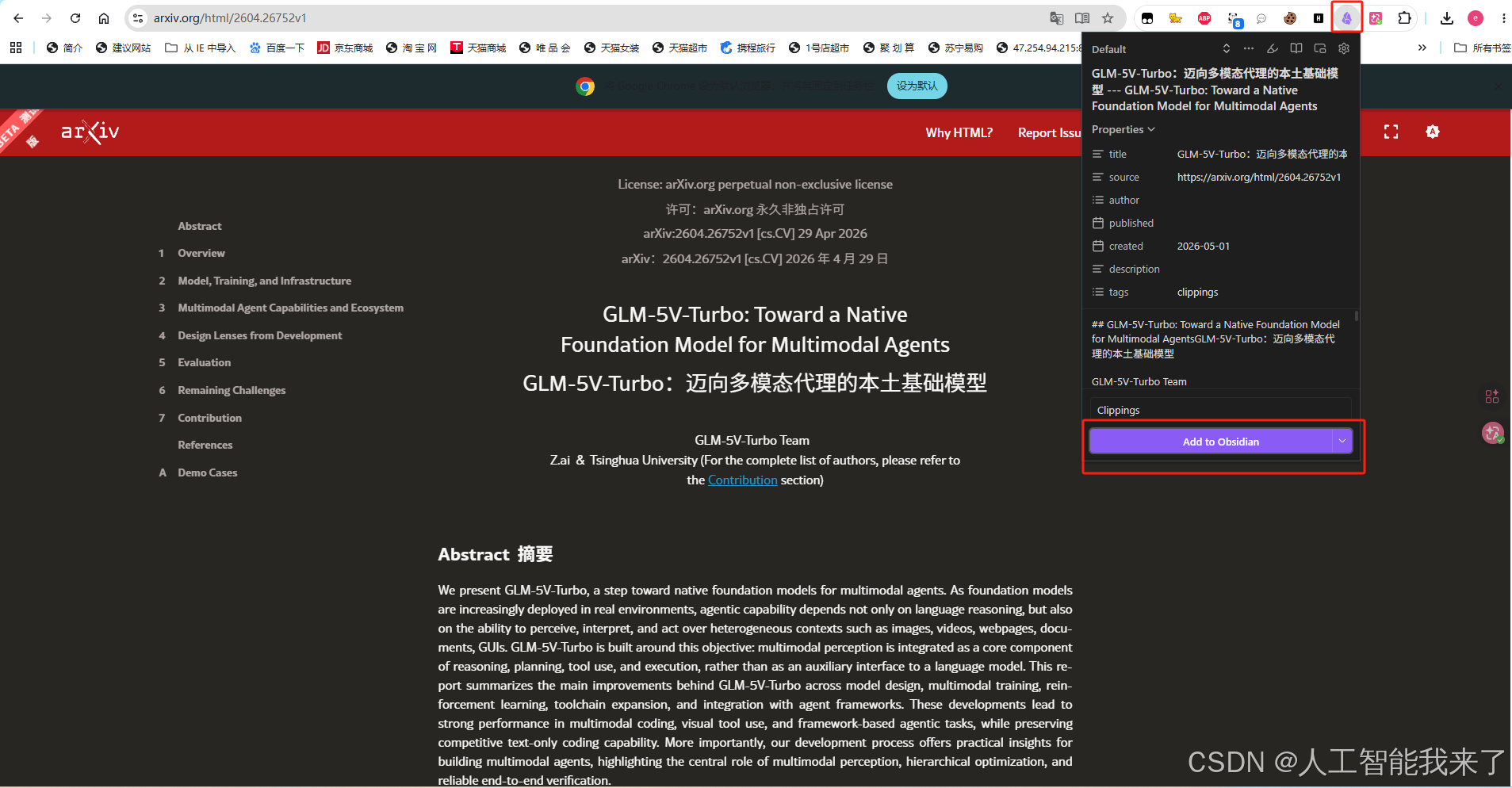
Task: Activate the highlighter pen in the clipper
Action: pos(1273,48)
